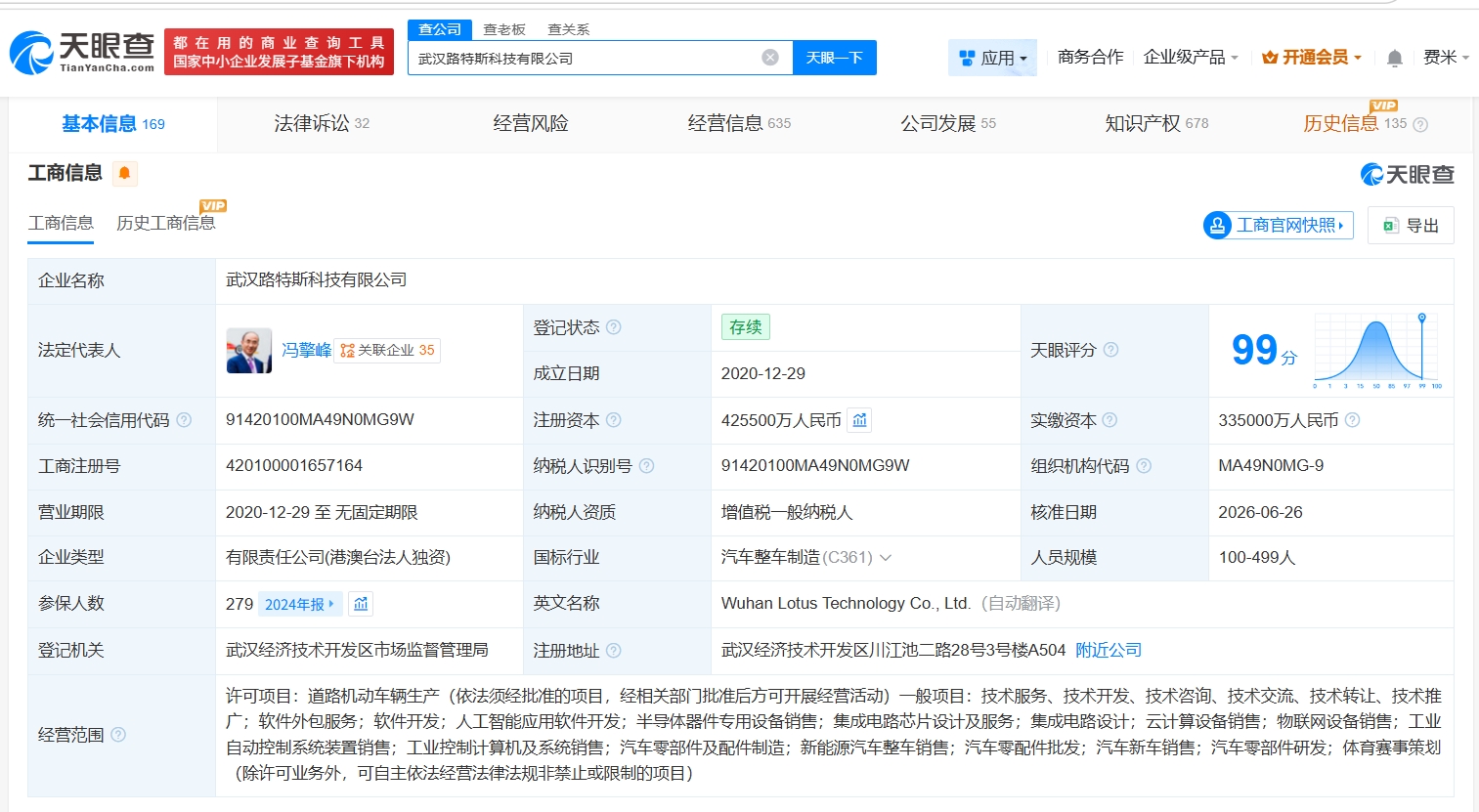
Task: Click 存续 status badge
Action: pos(746,327)
